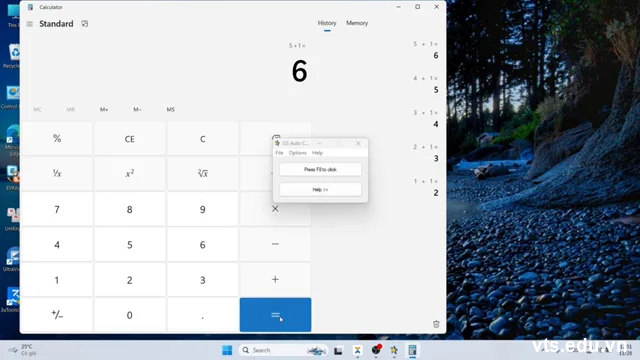Image resolution: width=640 pixels, height=360 pixels.
Task: Click number key 2
Action: (129, 280)
